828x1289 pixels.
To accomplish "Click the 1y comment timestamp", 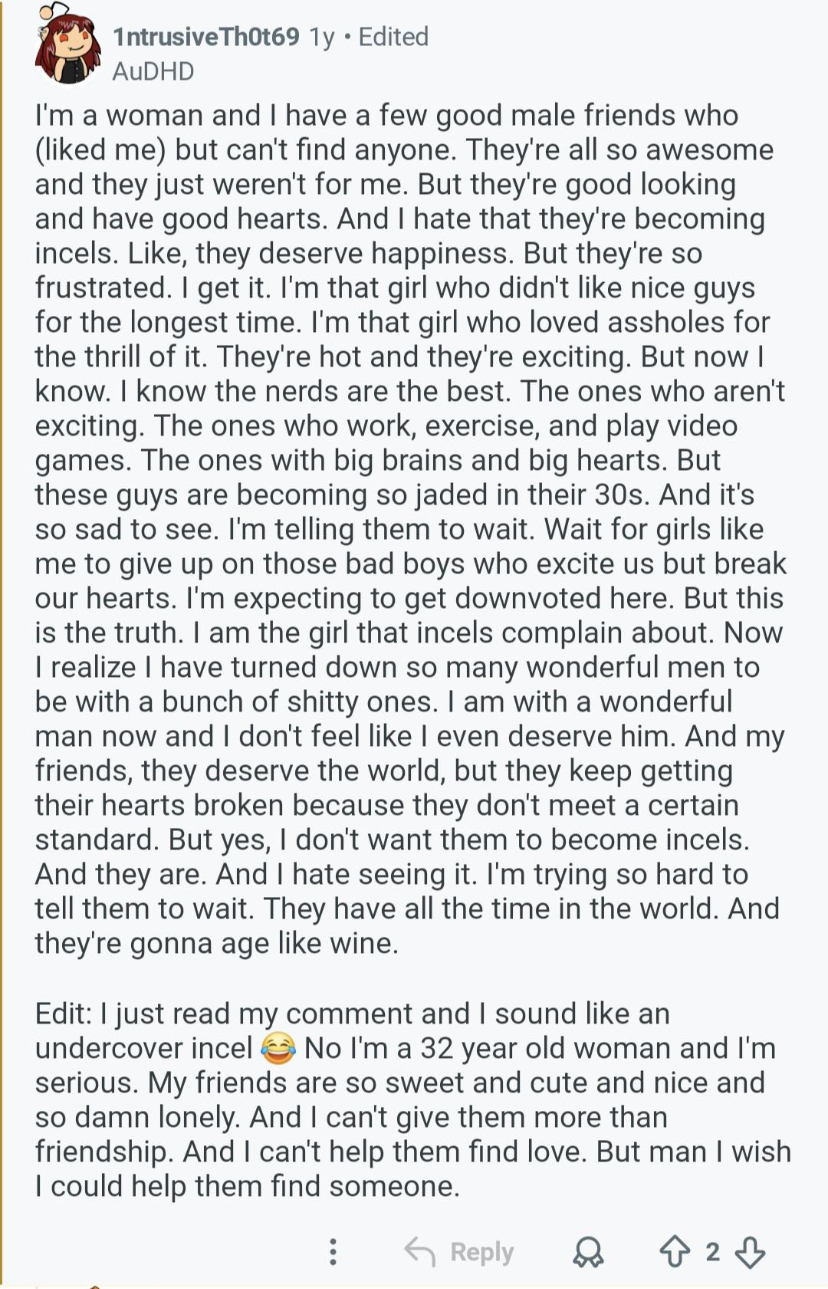I will pos(321,37).
